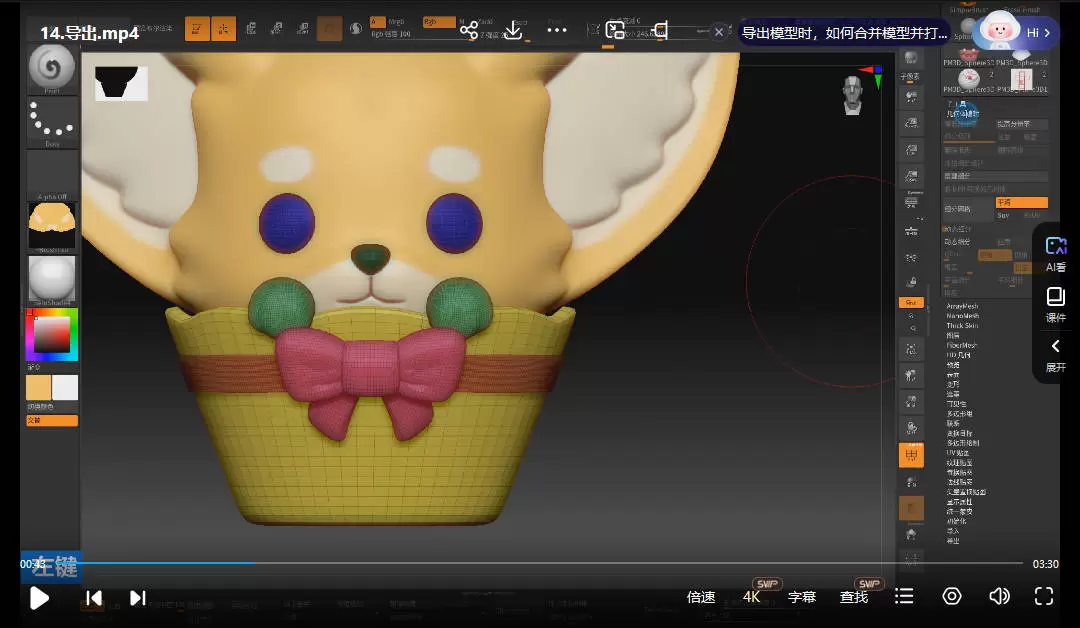This screenshot has width=1080, height=628.
Task: Mute the volume with the speaker icon
Action: click(x=999, y=596)
